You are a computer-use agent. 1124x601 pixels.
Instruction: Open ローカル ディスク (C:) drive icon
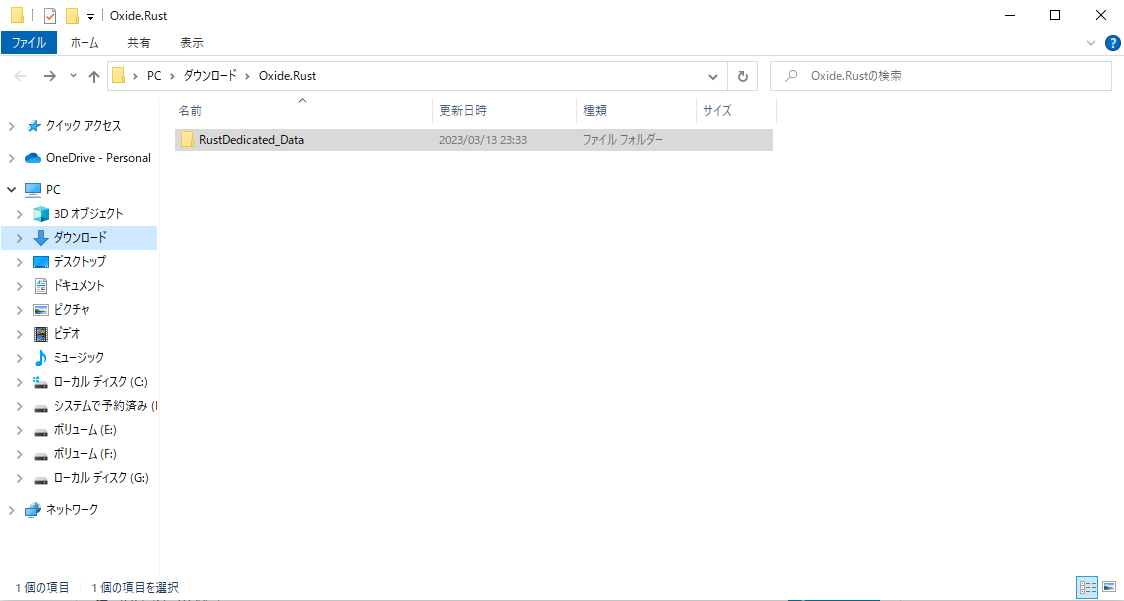(x=41, y=382)
